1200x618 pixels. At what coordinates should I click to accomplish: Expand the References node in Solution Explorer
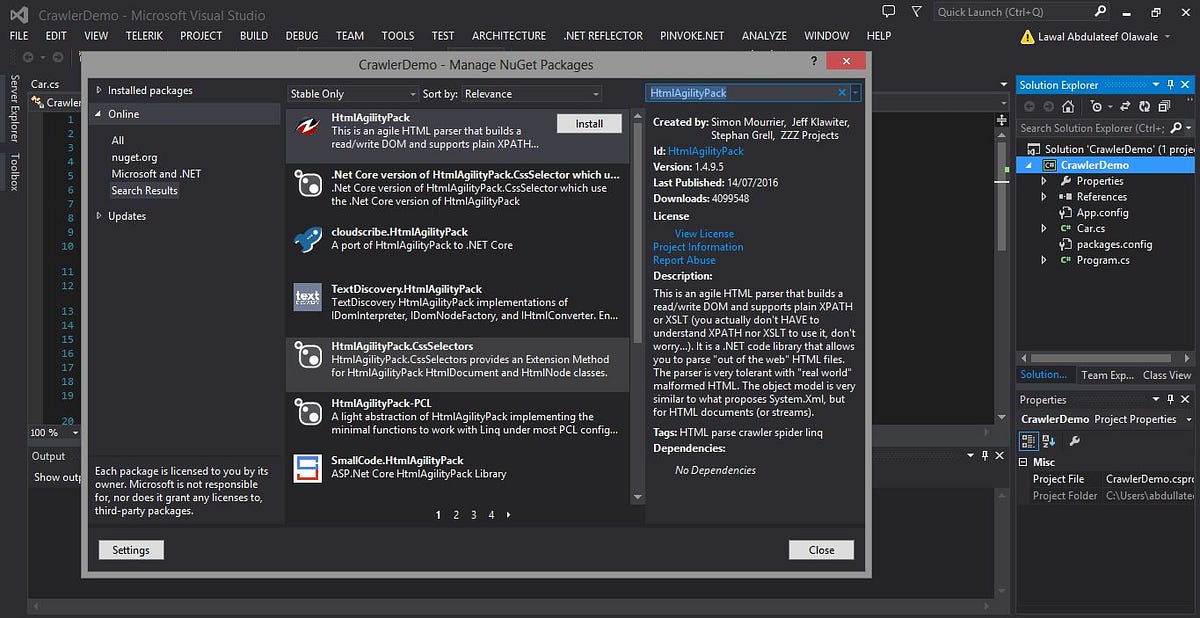1045,197
